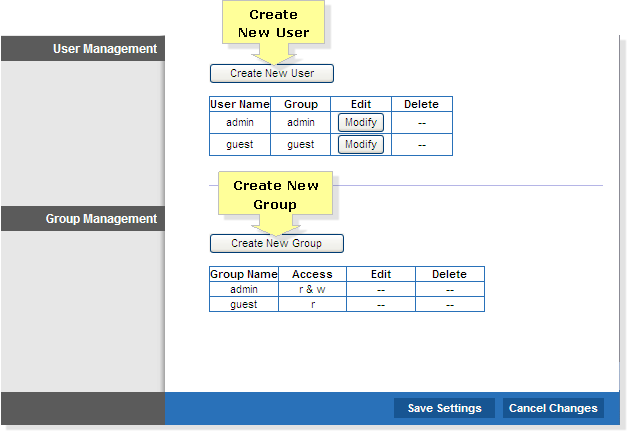627x431 pixels.
Task: Click the Create New User button
Action: (272, 74)
